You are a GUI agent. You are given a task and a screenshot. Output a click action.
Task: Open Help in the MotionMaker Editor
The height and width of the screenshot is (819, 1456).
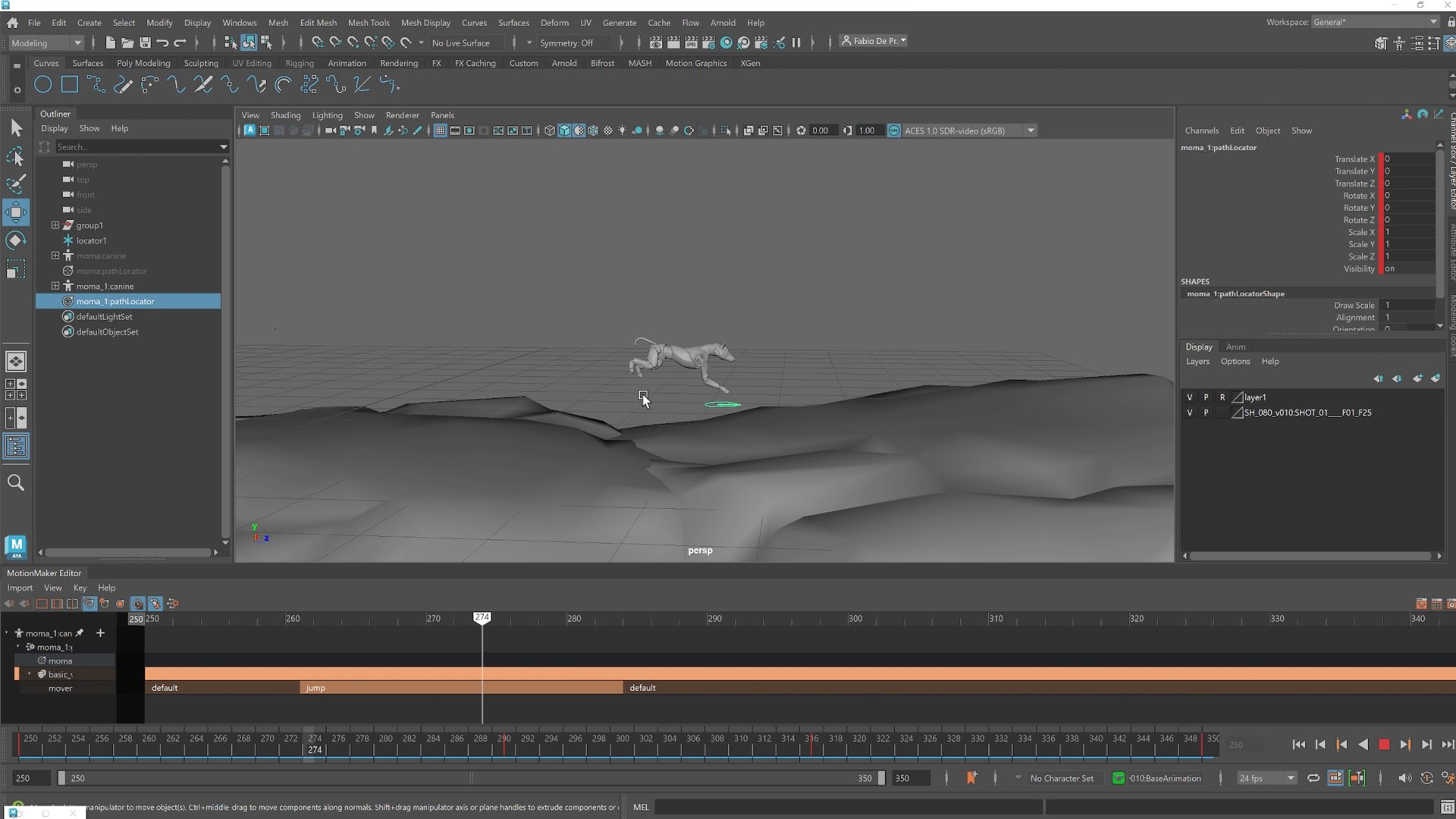(106, 588)
